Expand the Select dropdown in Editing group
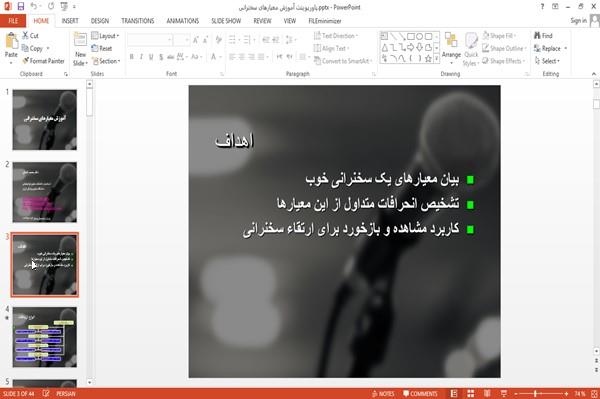 tap(548, 61)
